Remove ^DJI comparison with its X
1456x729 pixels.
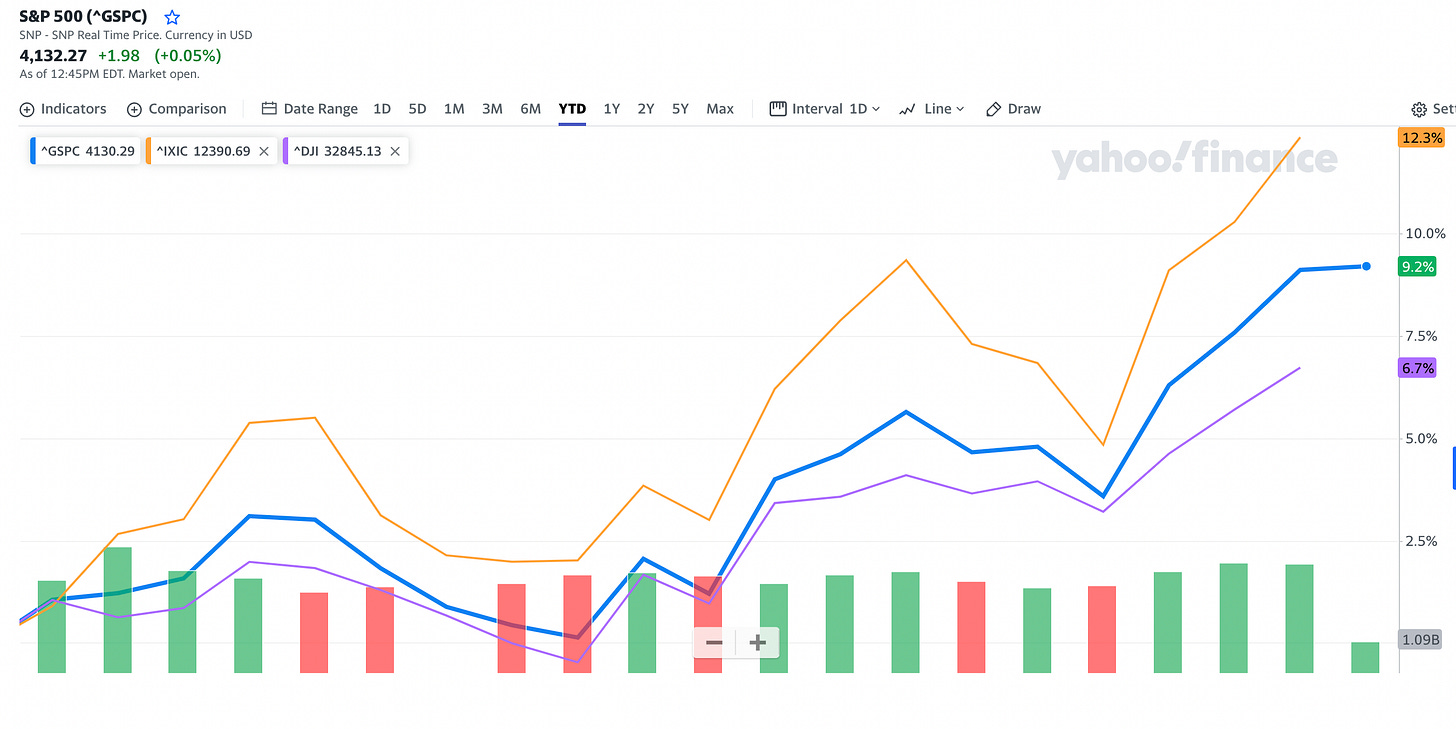[395, 151]
